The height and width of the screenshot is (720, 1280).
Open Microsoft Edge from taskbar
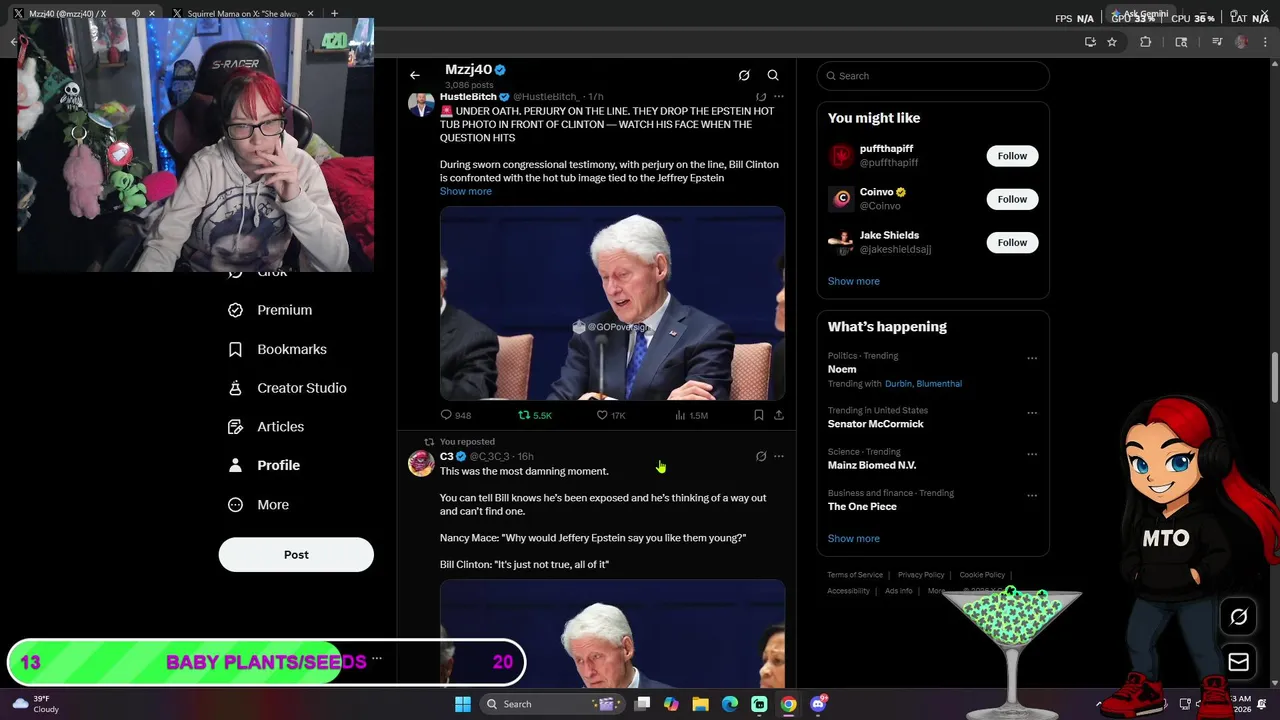click(x=730, y=704)
